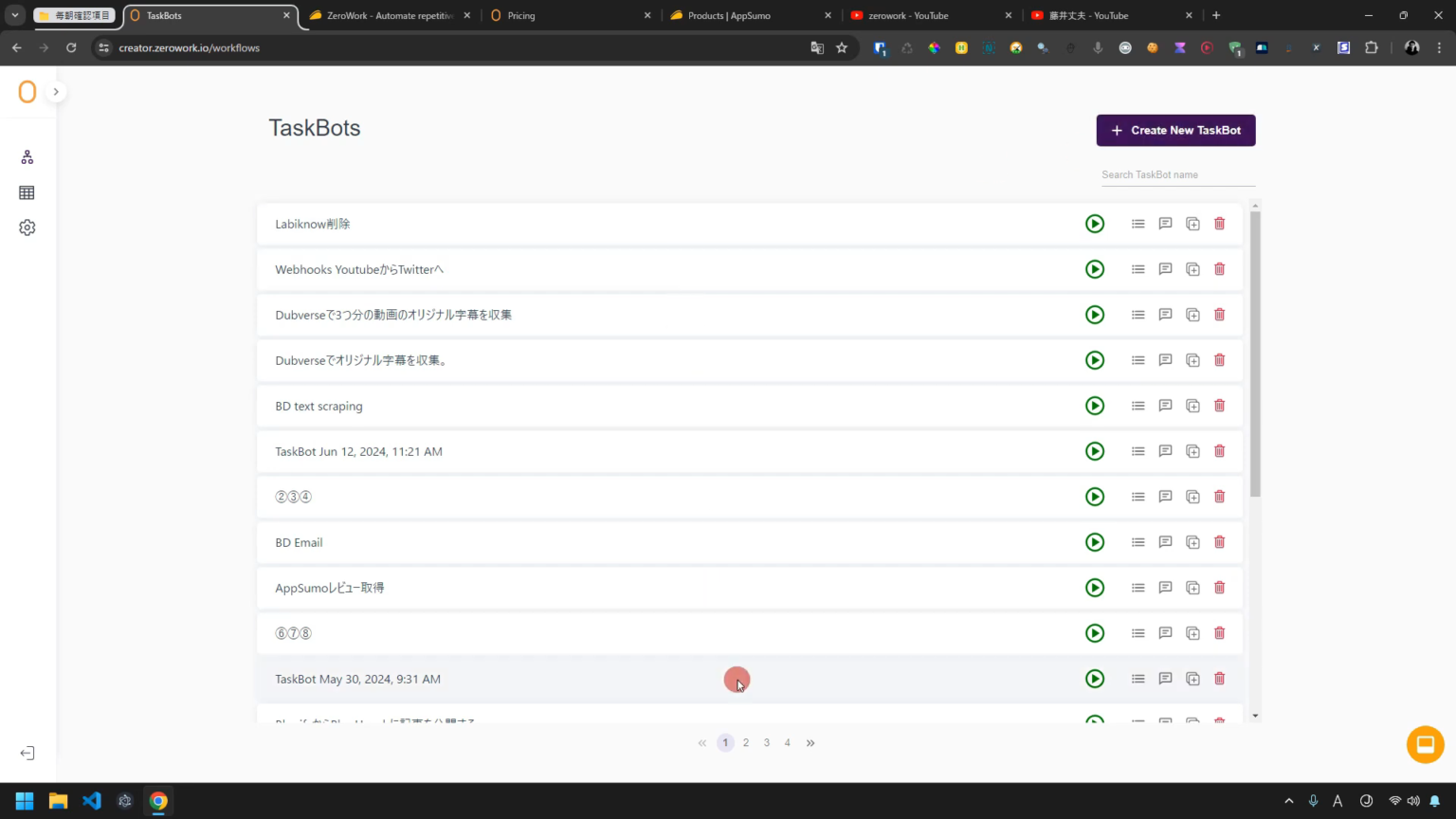Open settings from the sidebar
Screen dimensions: 1456x819
[27, 227]
